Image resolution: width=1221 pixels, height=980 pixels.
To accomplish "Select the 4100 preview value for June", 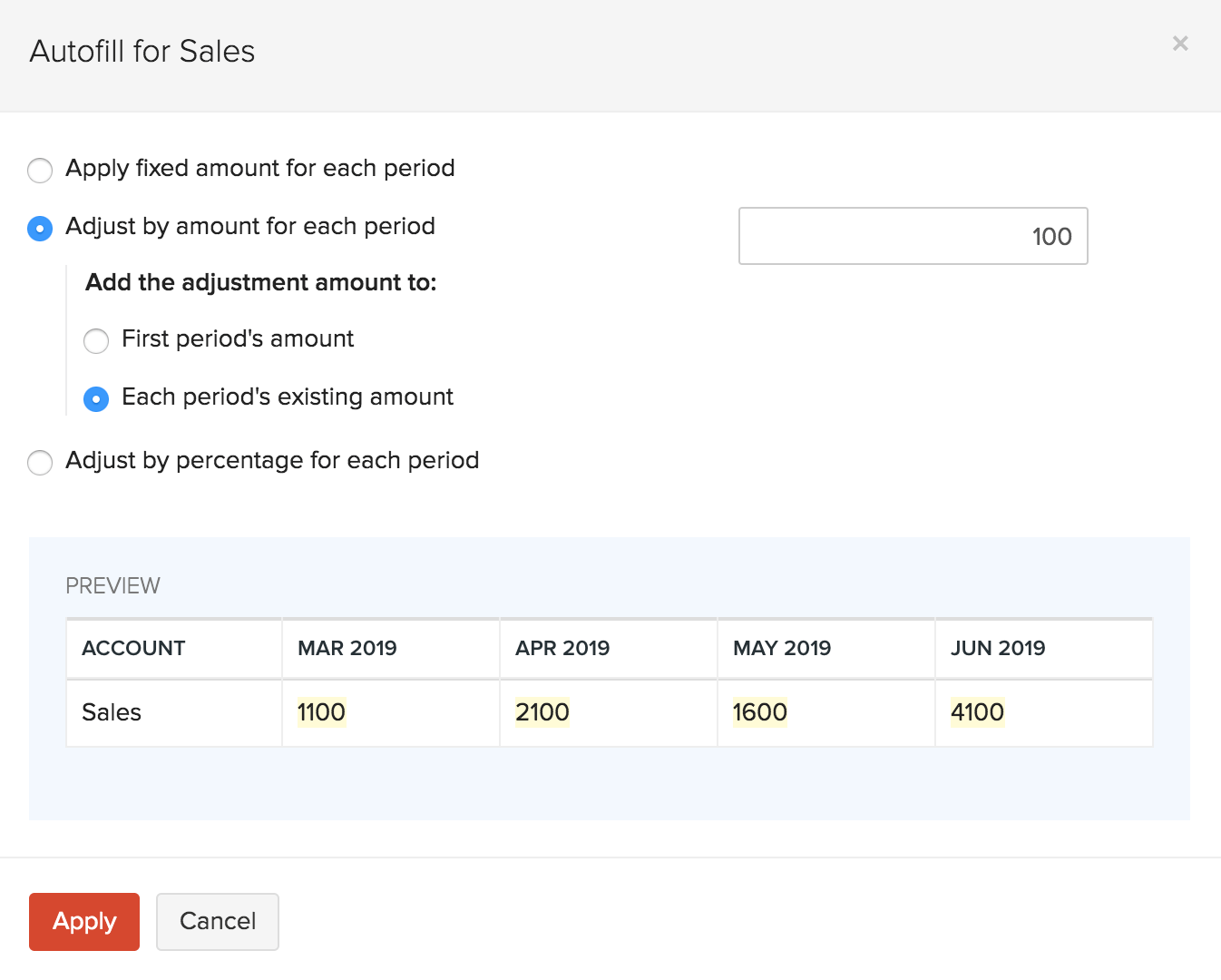I will pyautogui.click(x=977, y=712).
